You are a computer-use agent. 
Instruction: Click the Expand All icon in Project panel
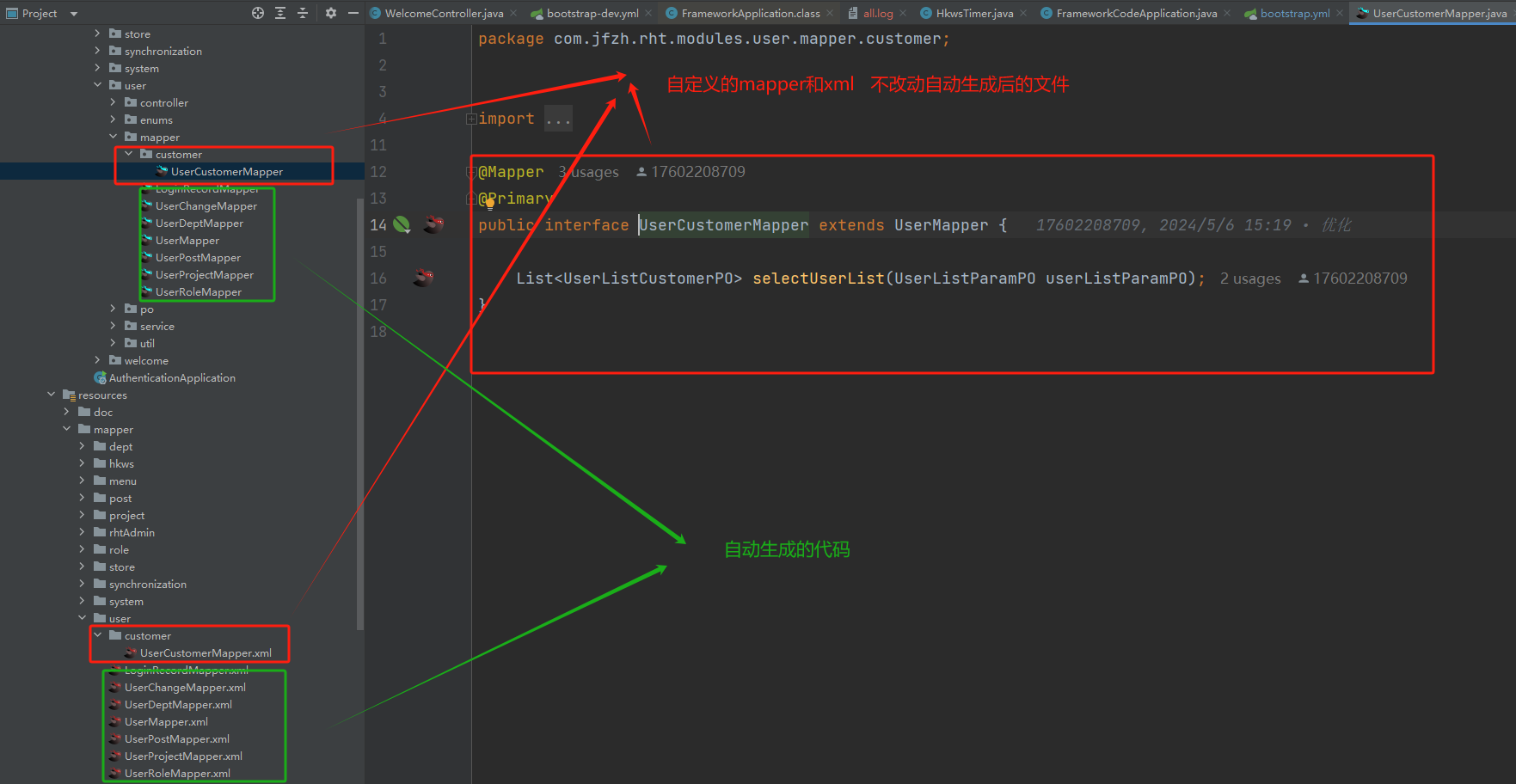(280, 13)
